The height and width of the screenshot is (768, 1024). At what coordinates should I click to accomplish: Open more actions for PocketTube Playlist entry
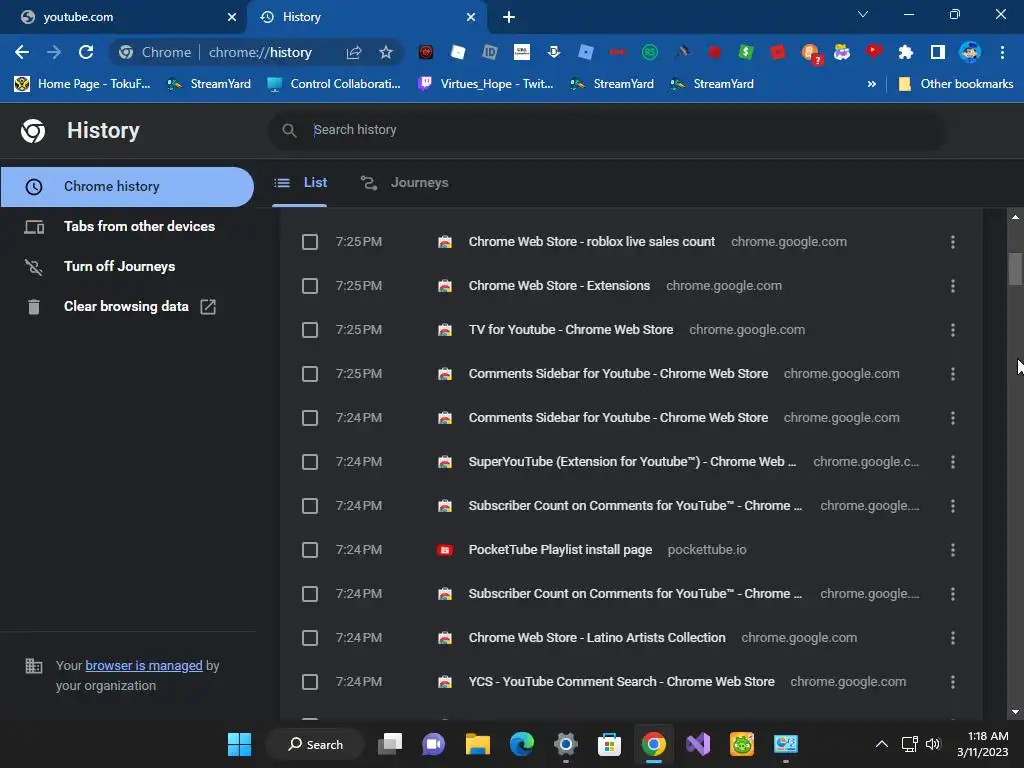pyautogui.click(x=953, y=550)
